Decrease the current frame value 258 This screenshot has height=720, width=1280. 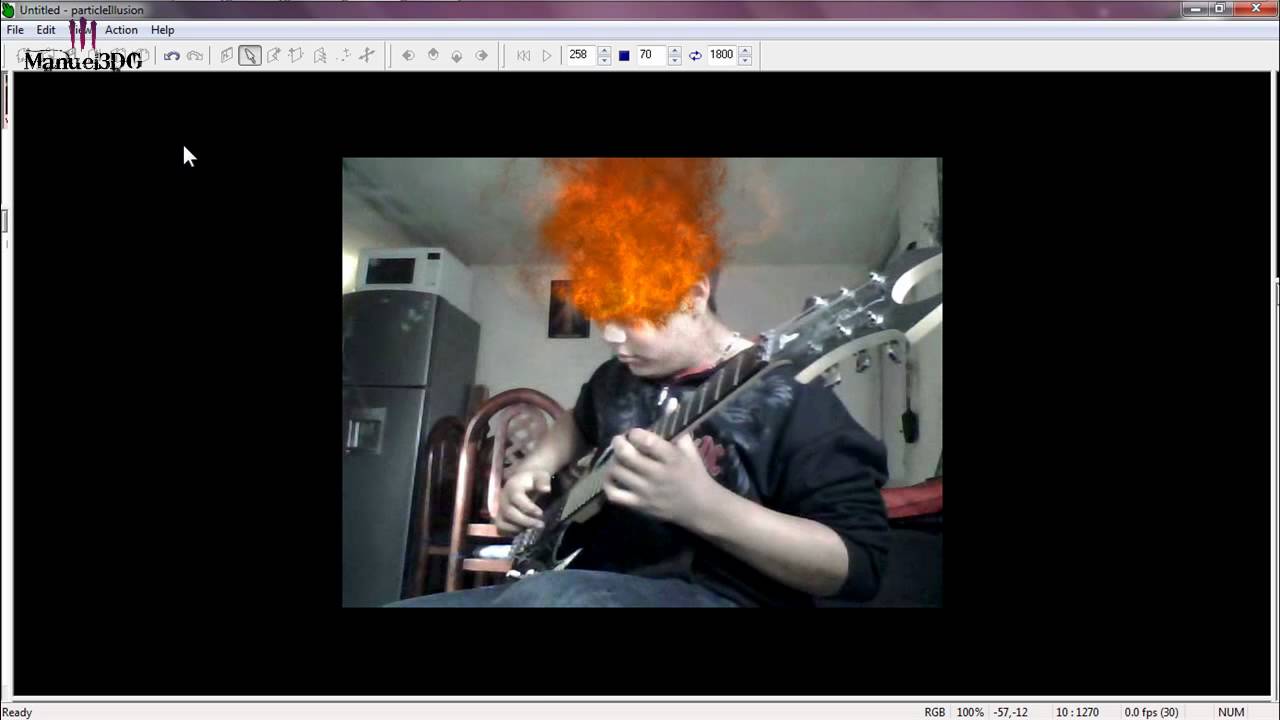tap(604, 61)
